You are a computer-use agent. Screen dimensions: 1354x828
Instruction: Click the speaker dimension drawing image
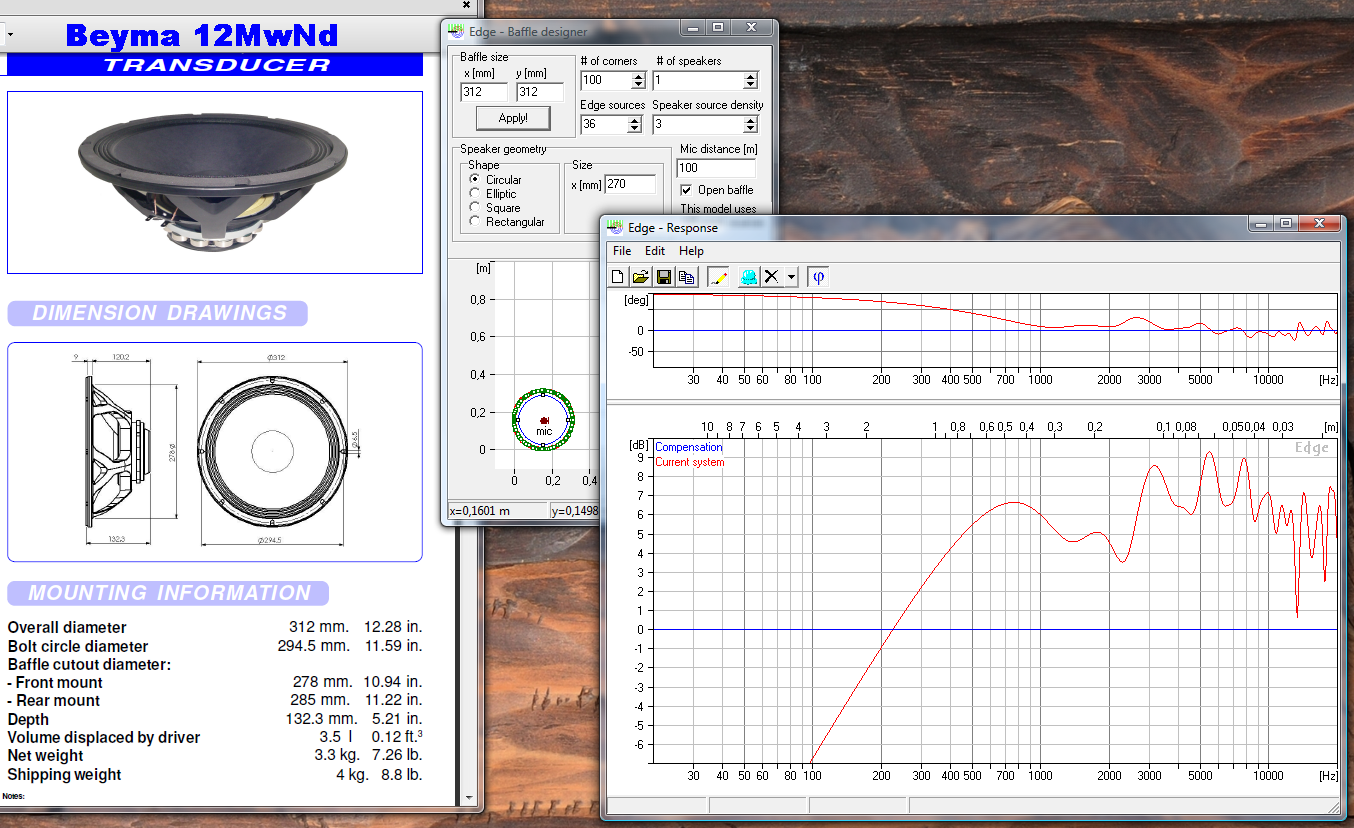click(214, 452)
